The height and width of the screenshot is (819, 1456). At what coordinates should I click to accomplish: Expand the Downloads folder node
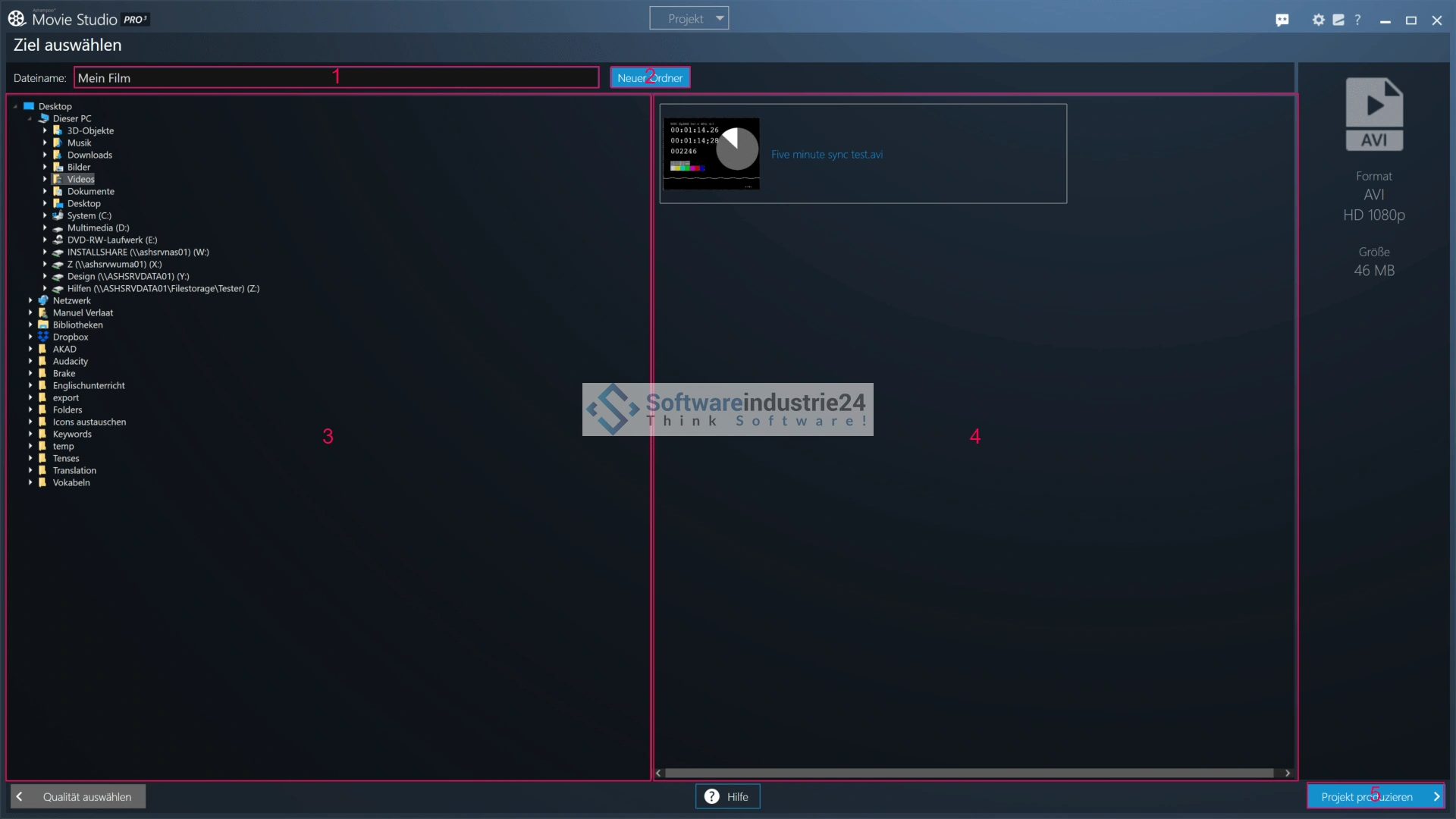(45, 155)
